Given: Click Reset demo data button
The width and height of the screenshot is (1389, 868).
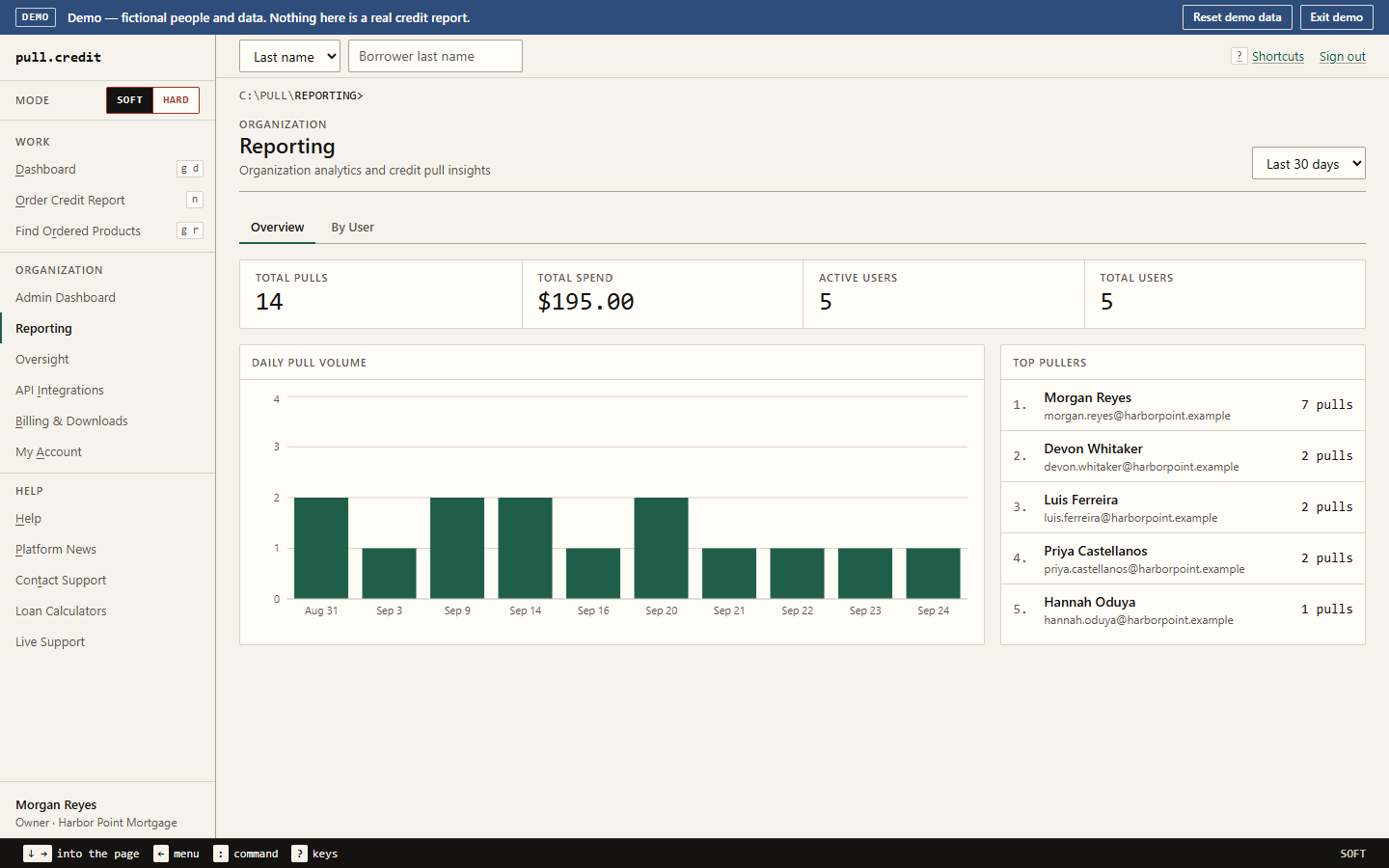Looking at the screenshot, I should [1237, 17].
